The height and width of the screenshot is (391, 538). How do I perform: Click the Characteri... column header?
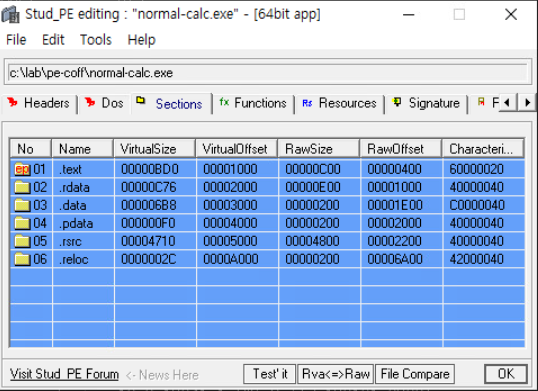[483, 149]
